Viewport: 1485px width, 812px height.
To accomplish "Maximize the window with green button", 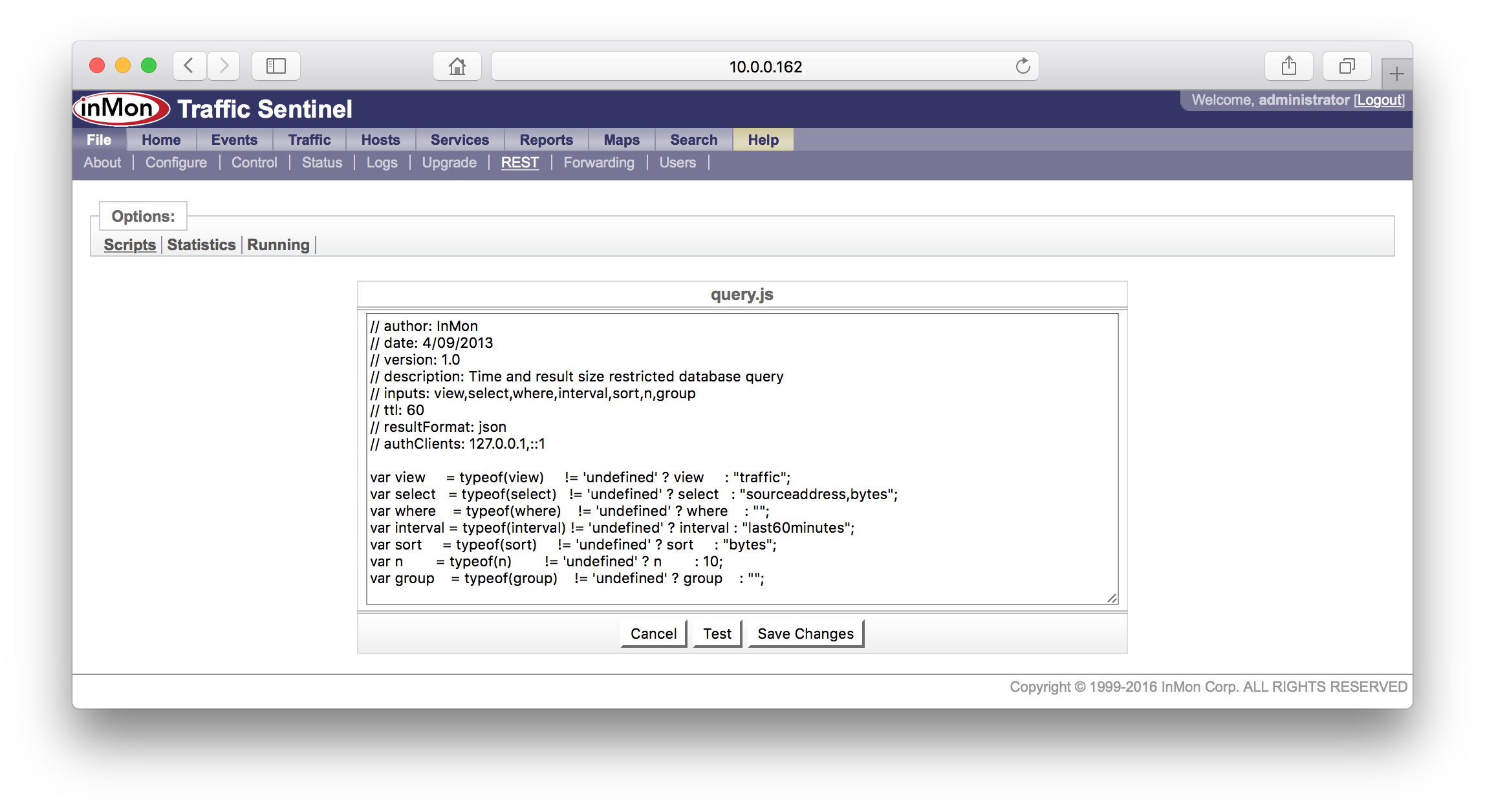I will click(149, 65).
